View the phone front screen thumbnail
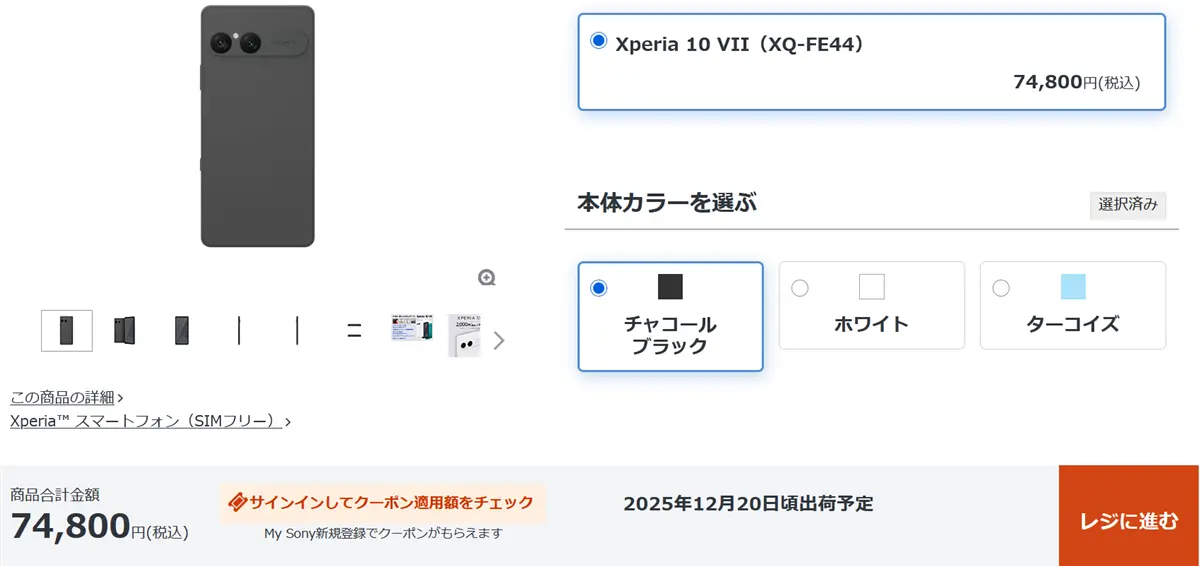1200x566 pixels. (x=181, y=330)
